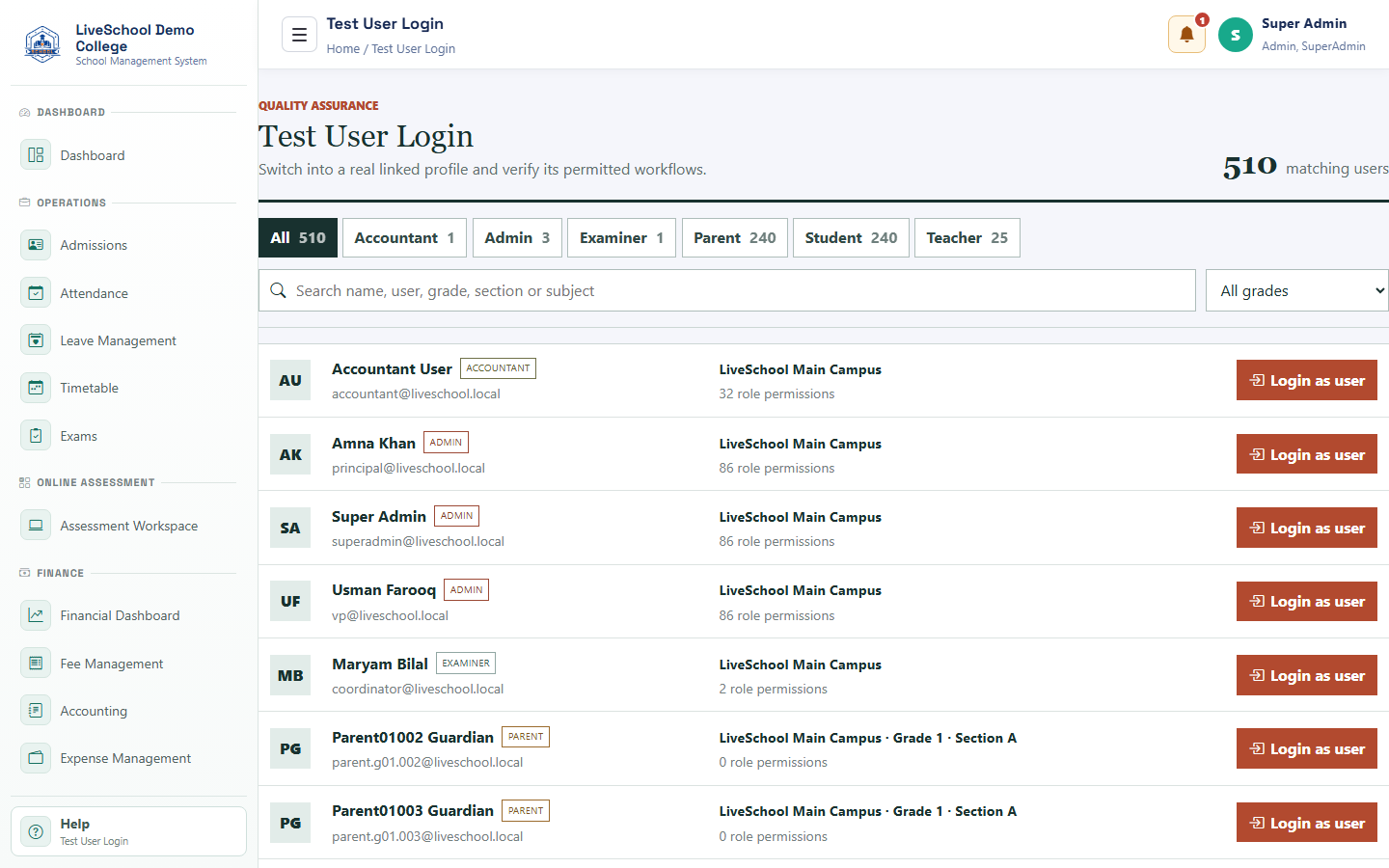Login as Amna Khan
The height and width of the screenshot is (868, 1389).
click(1307, 454)
